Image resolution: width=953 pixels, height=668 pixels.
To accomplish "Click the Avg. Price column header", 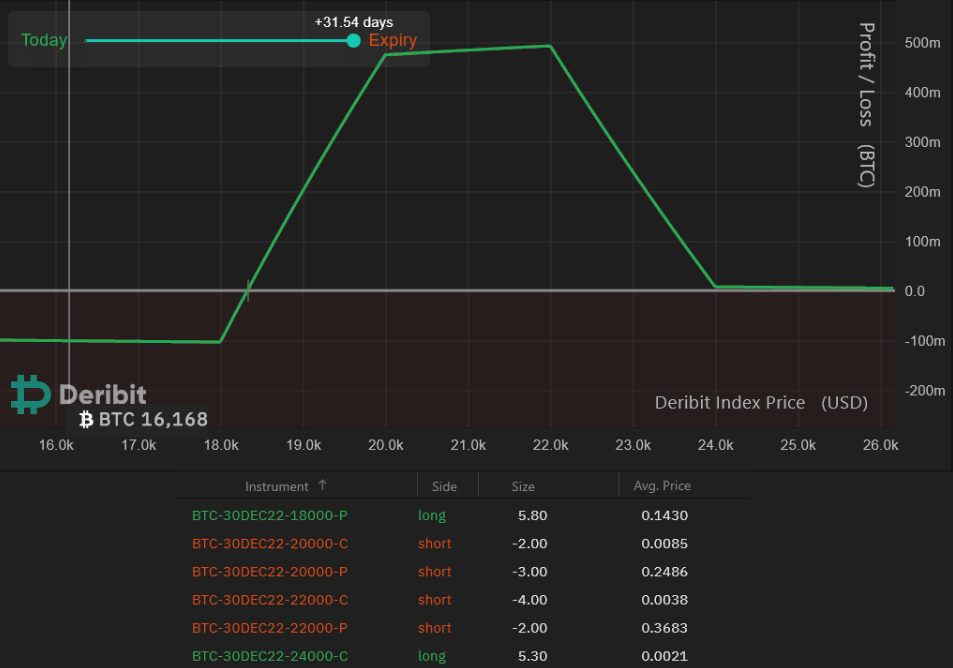I will pyautogui.click(x=662, y=486).
